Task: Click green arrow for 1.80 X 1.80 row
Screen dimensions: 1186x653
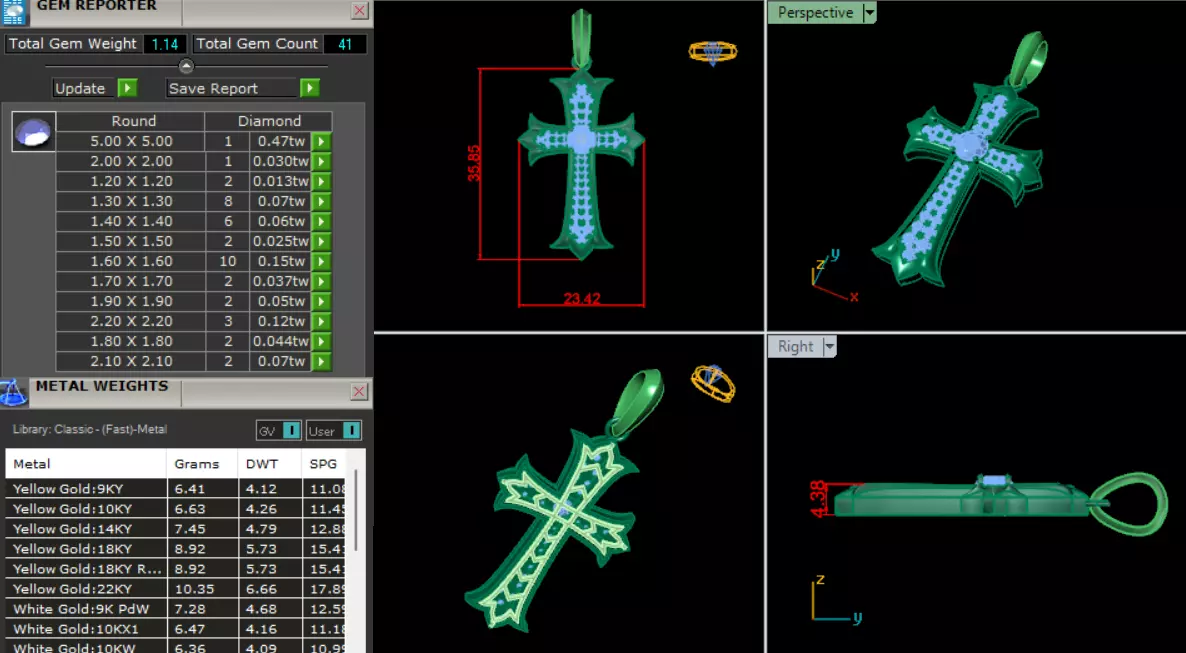Action: tap(321, 341)
